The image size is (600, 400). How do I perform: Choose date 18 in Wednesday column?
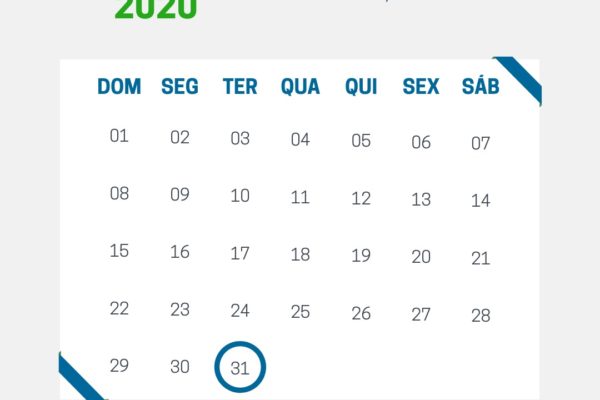click(x=300, y=255)
